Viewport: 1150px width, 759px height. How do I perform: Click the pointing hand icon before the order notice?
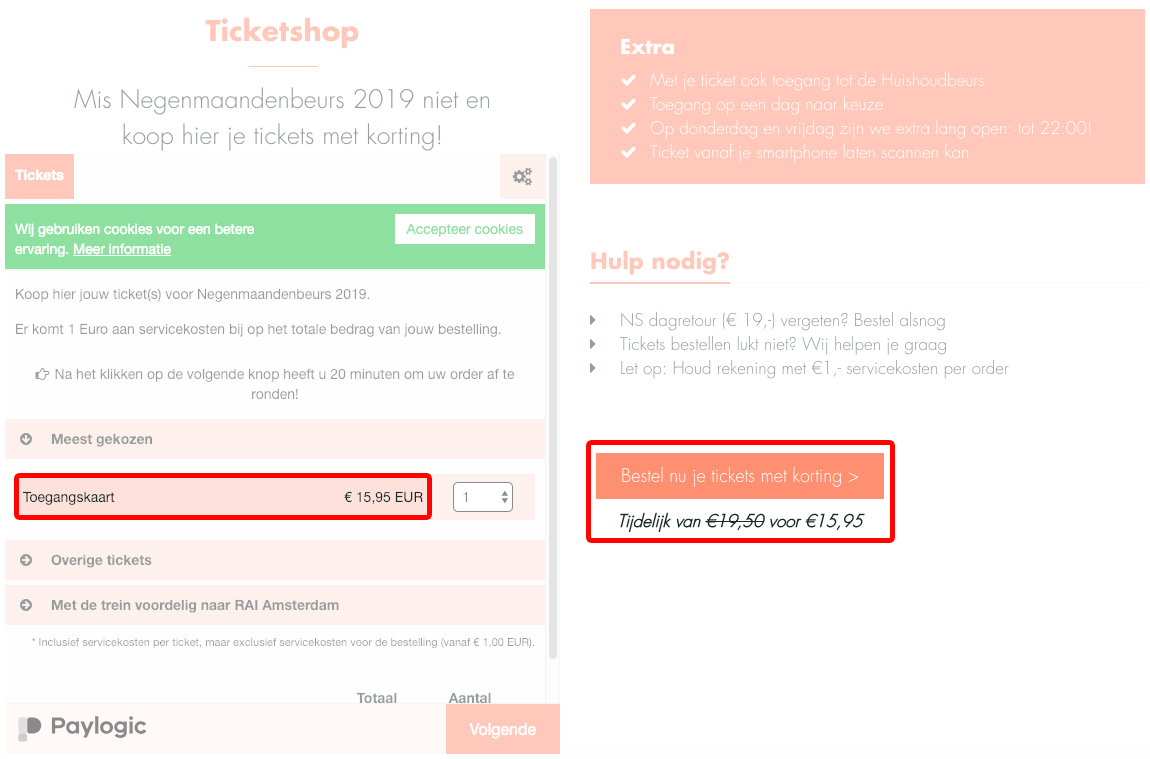tap(43, 374)
